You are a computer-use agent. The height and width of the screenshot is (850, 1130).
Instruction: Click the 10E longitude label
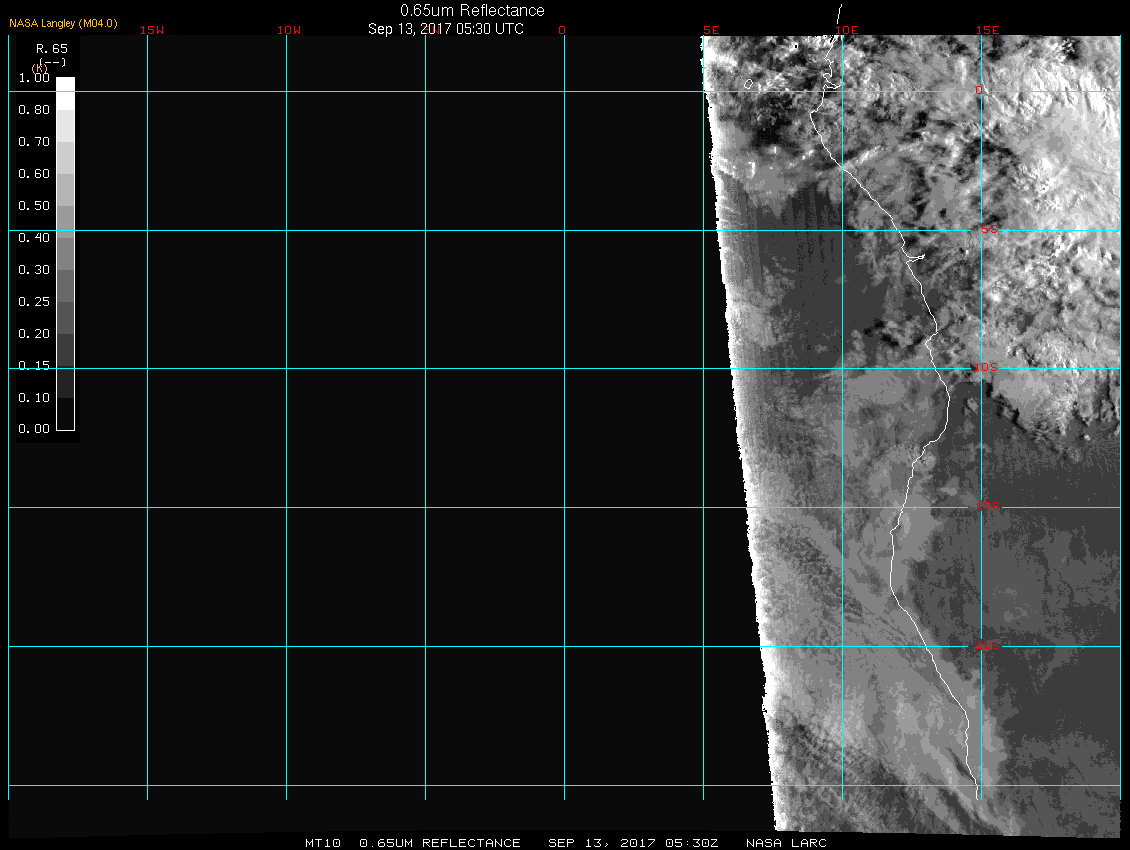click(847, 30)
